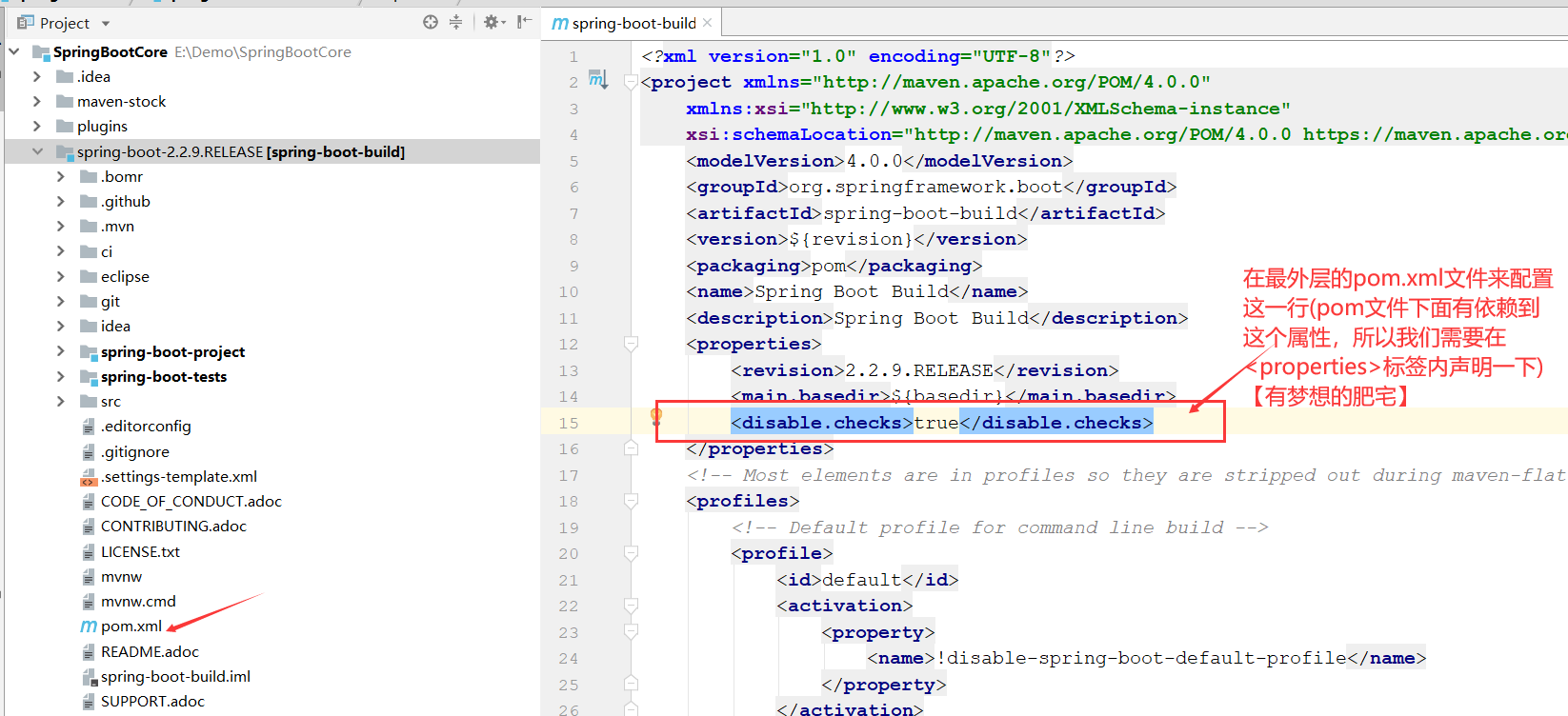Click the id default text on line 21
1568x716 pixels.
pos(862,580)
